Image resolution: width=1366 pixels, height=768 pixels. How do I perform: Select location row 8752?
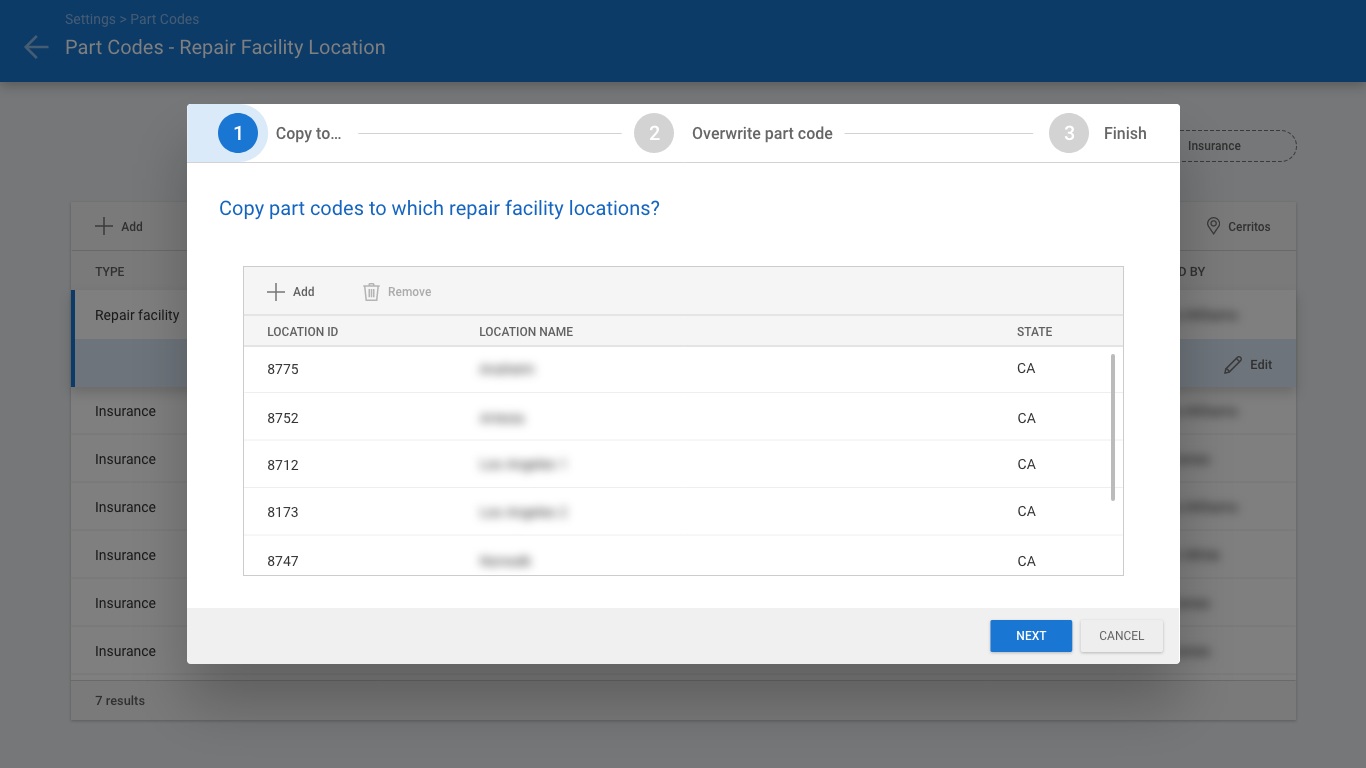(x=677, y=417)
